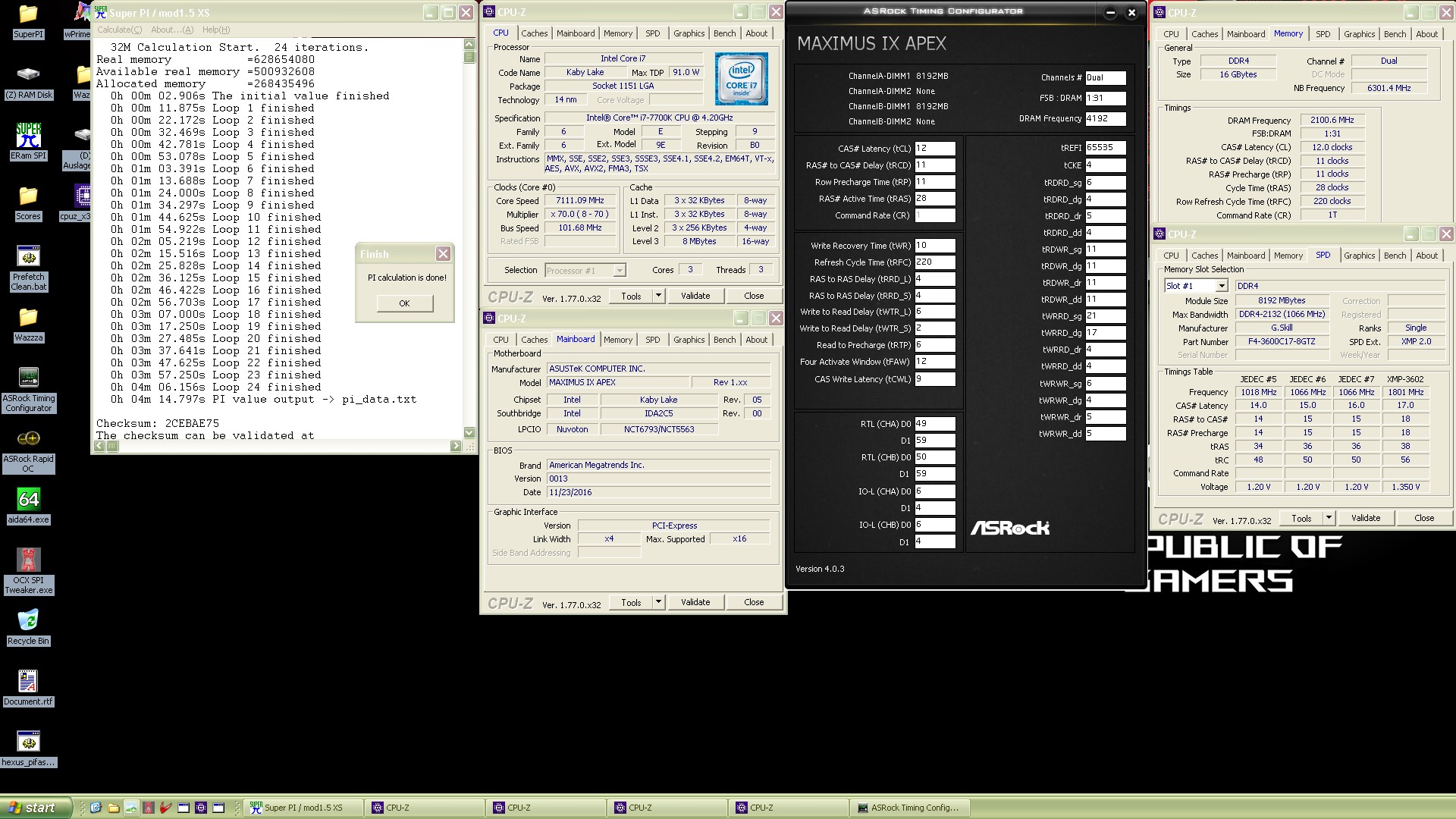Click the Checksum: 2CEBAE75 line
This screenshot has width=1456, height=819.
(x=158, y=423)
